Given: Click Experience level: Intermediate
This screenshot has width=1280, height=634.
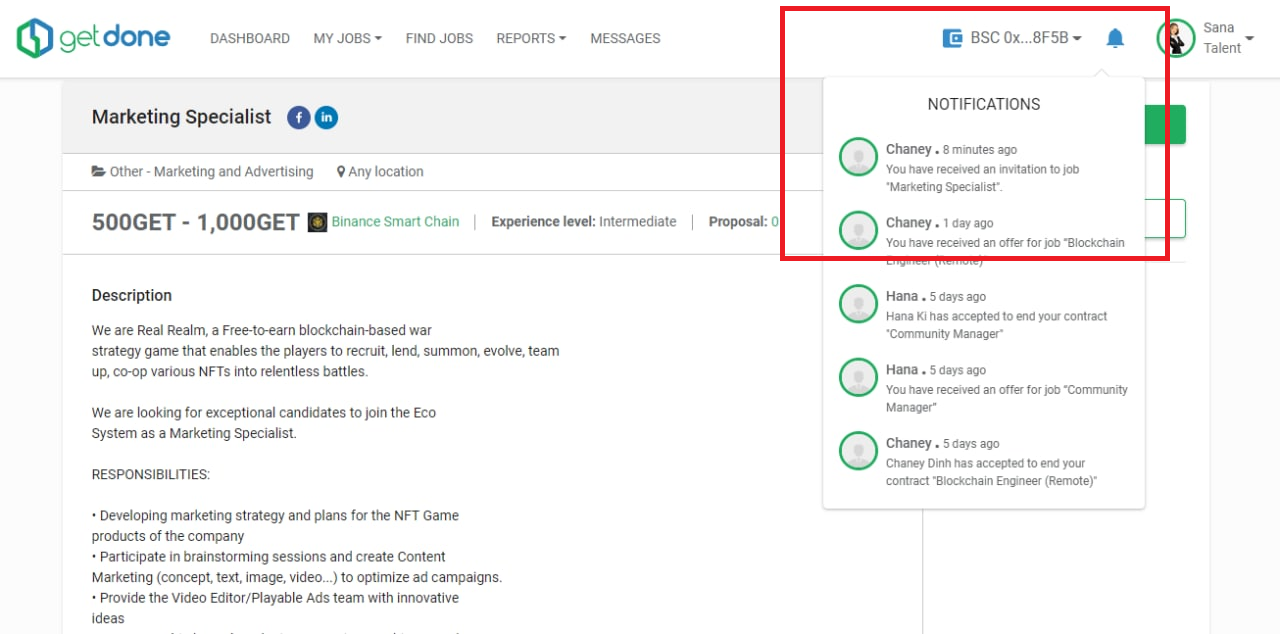Looking at the screenshot, I should 584,222.
